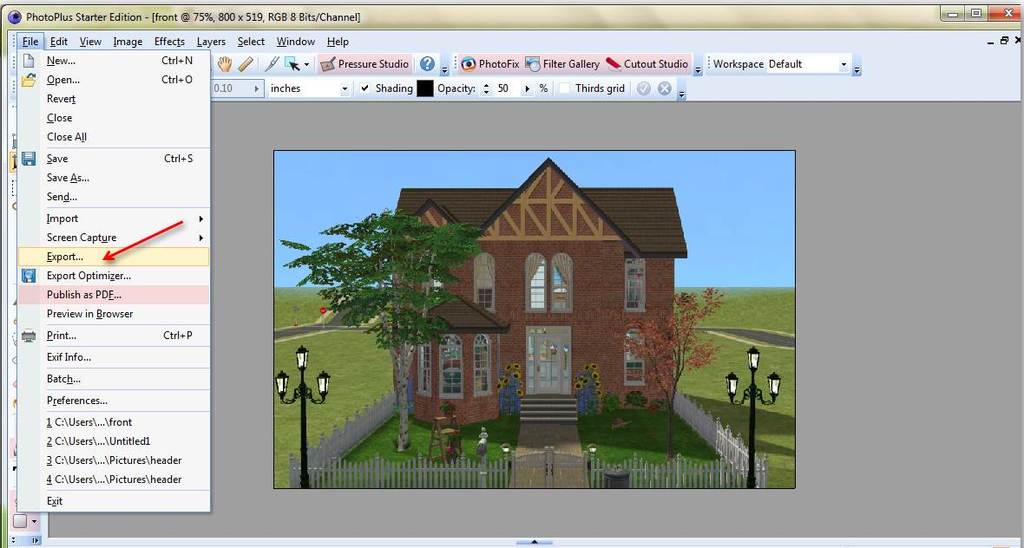Image resolution: width=1024 pixels, height=548 pixels.
Task: Click the Filter Gallery icon
Action: tap(533, 64)
